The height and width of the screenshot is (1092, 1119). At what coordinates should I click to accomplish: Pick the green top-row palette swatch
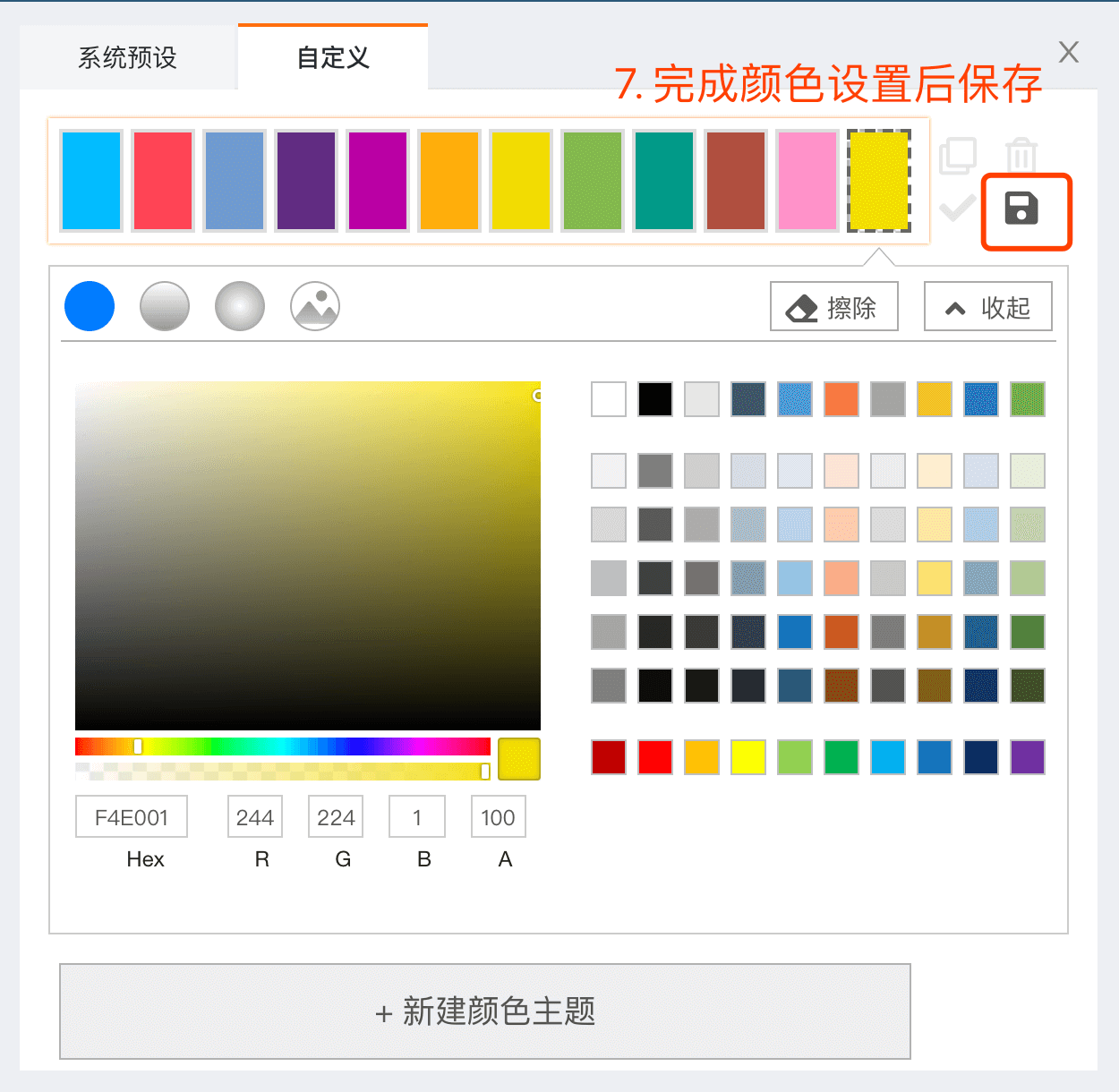[x=1028, y=399]
